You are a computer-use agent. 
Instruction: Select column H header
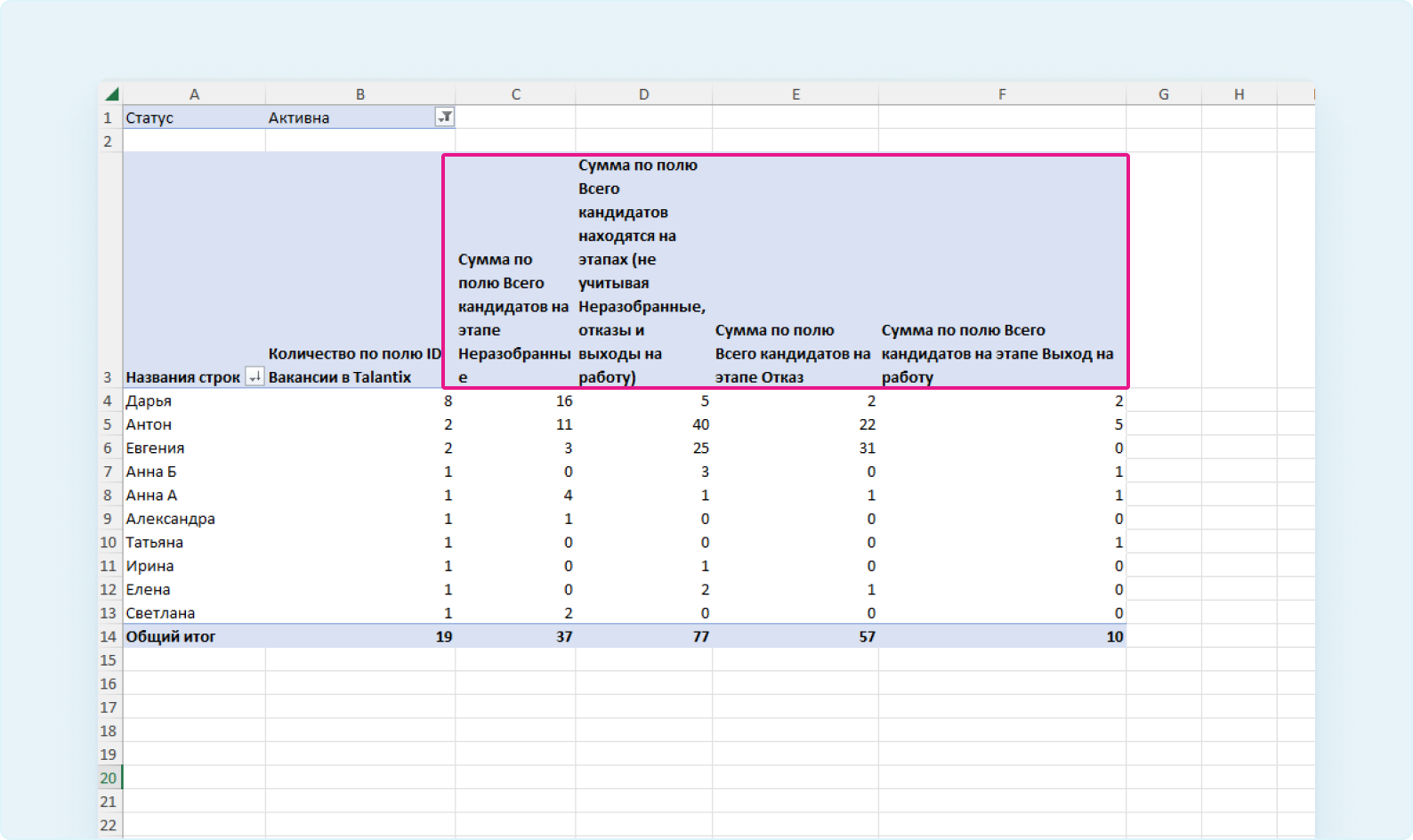[x=1239, y=94]
